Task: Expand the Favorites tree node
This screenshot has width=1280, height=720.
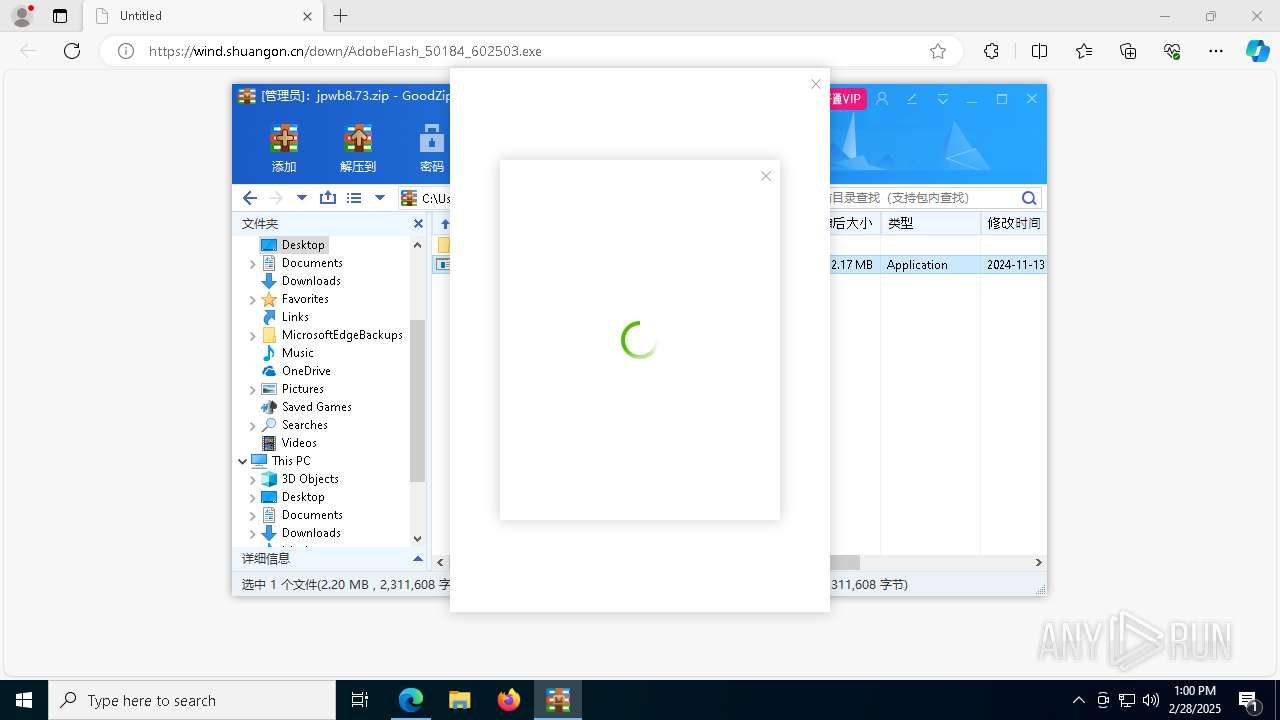Action: click(x=252, y=300)
